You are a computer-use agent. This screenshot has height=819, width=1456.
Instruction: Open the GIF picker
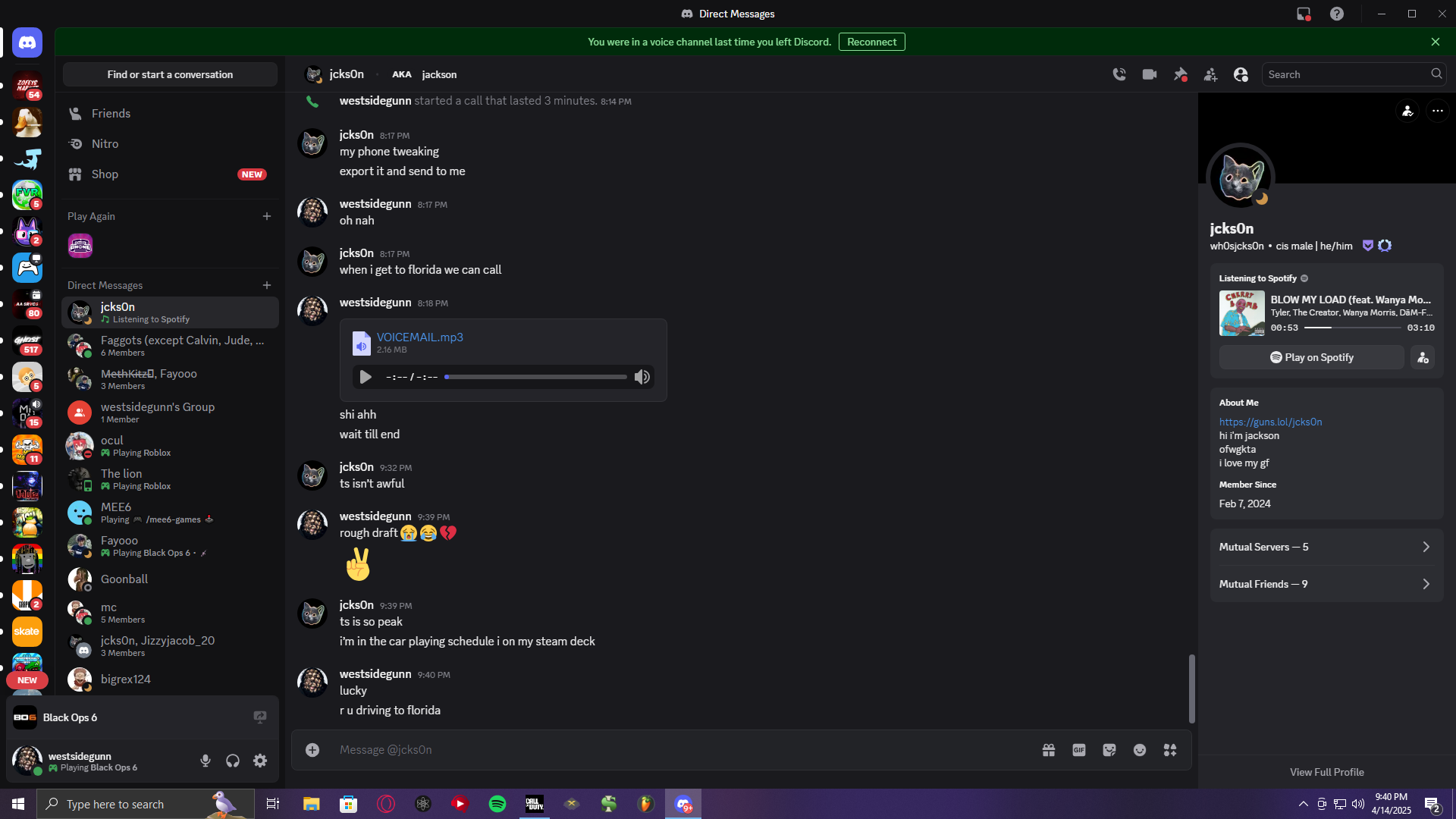pyautogui.click(x=1079, y=750)
